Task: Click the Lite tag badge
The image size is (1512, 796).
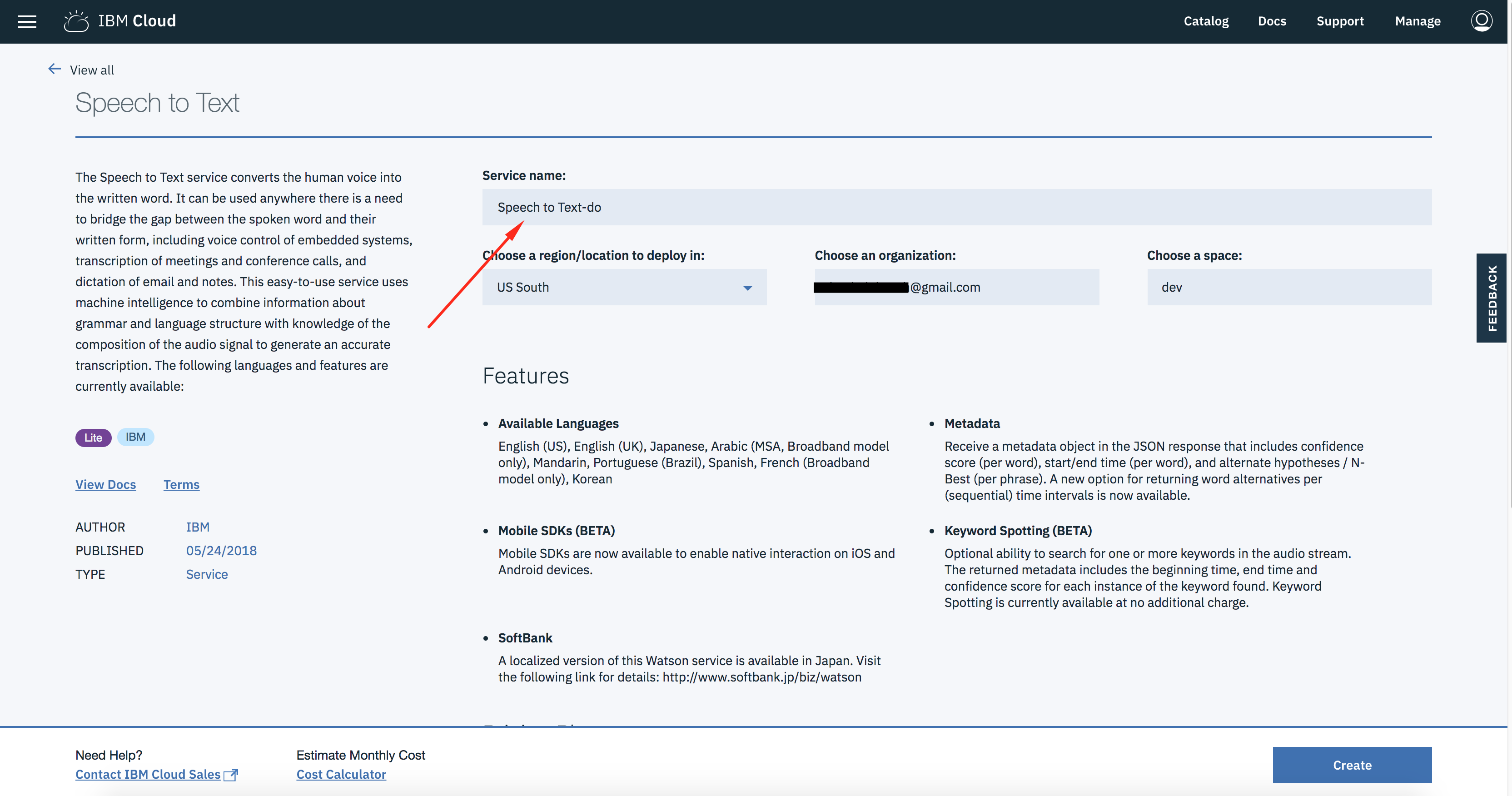Action: pos(93,438)
